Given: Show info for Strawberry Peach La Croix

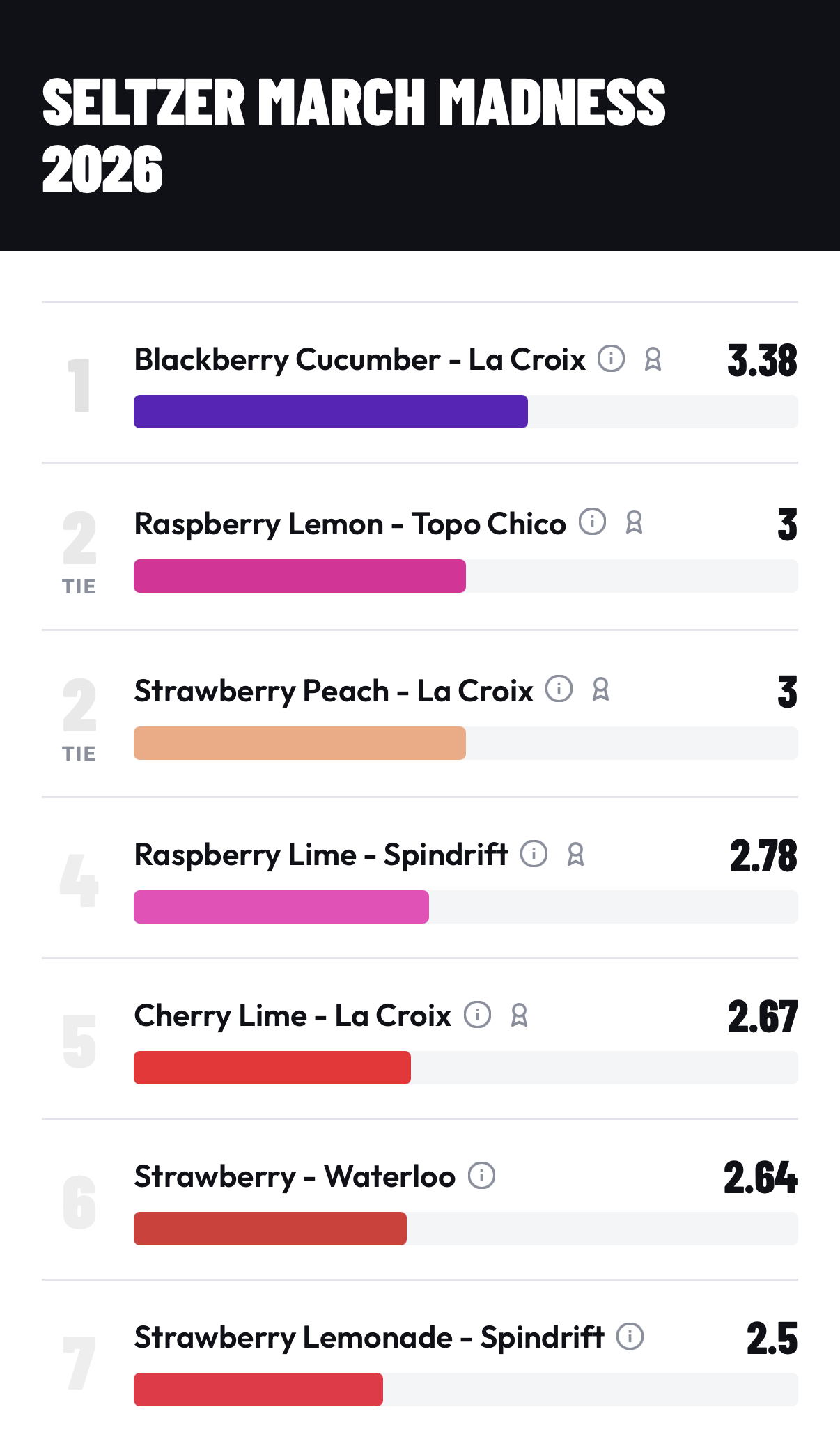Looking at the screenshot, I should [559, 689].
